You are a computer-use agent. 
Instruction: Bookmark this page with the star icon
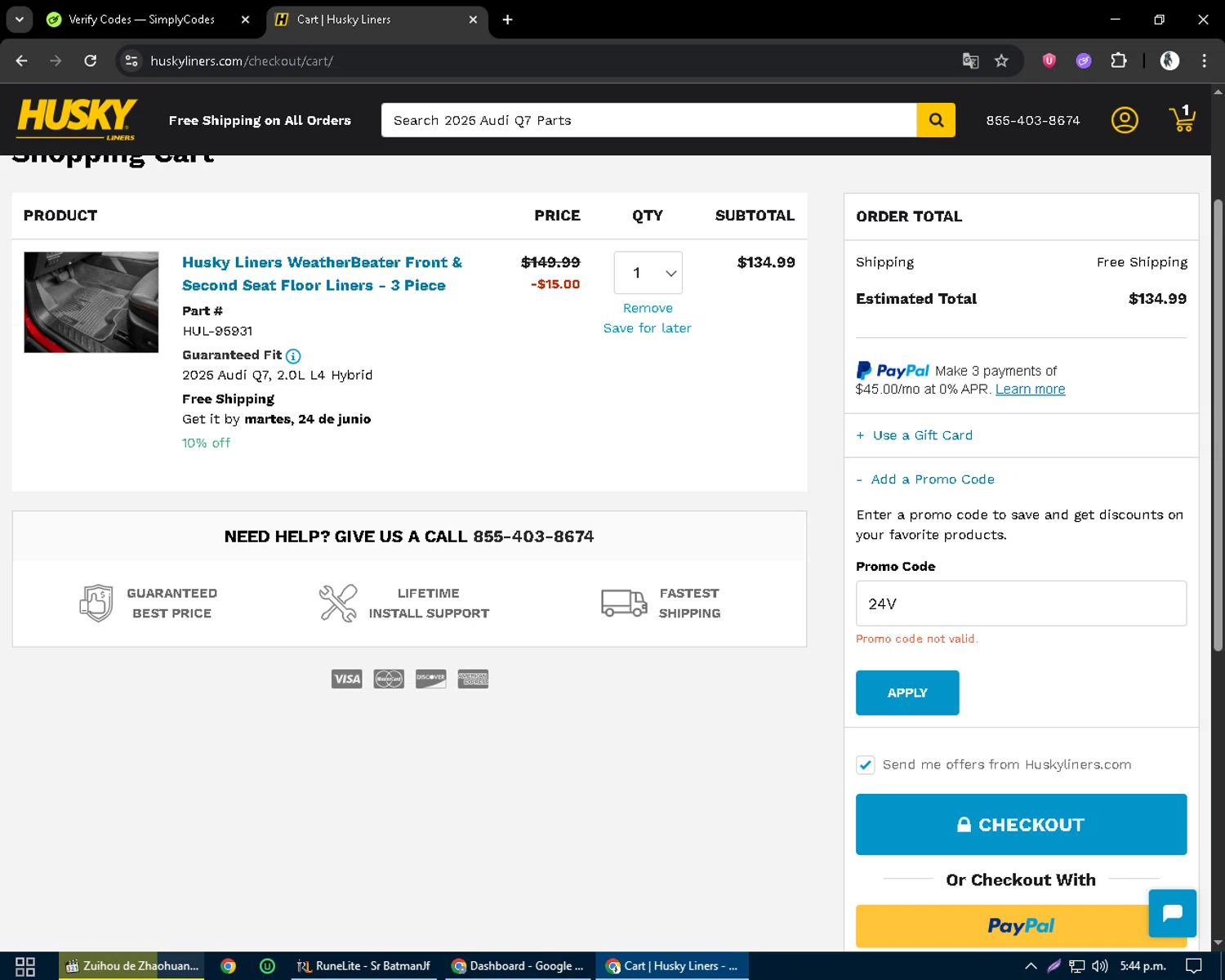(x=1001, y=60)
